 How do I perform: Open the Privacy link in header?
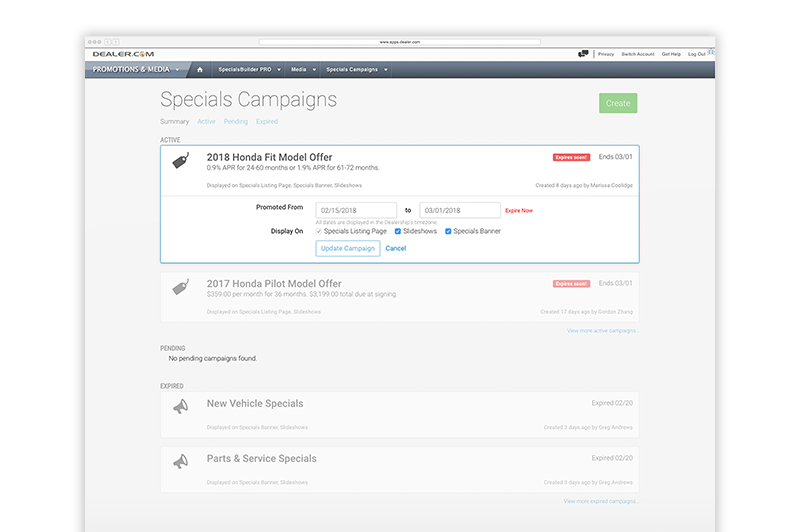(606, 54)
